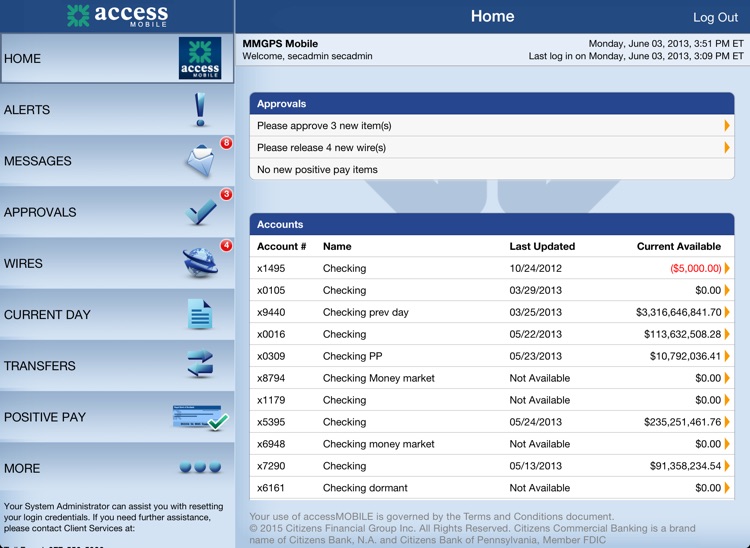This screenshot has width=750, height=548.
Task: Select the HOME menu item
Action: point(117,58)
